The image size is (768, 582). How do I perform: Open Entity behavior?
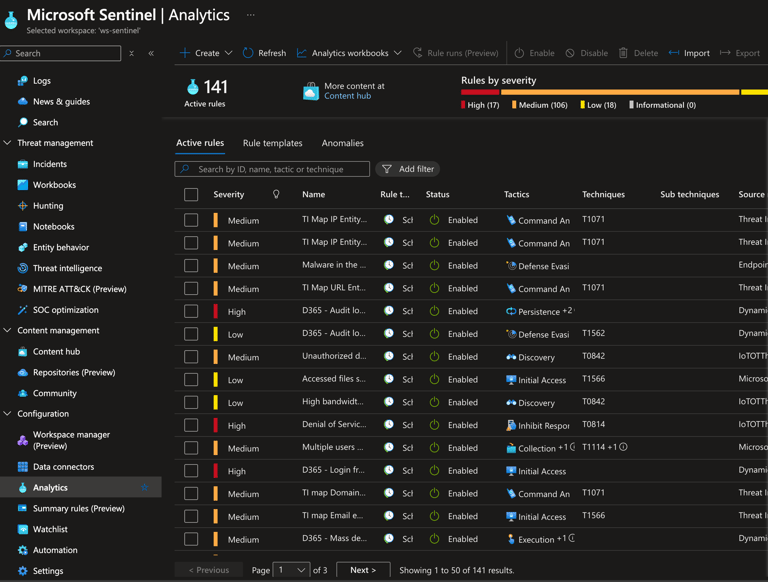pyautogui.click(x=61, y=247)
